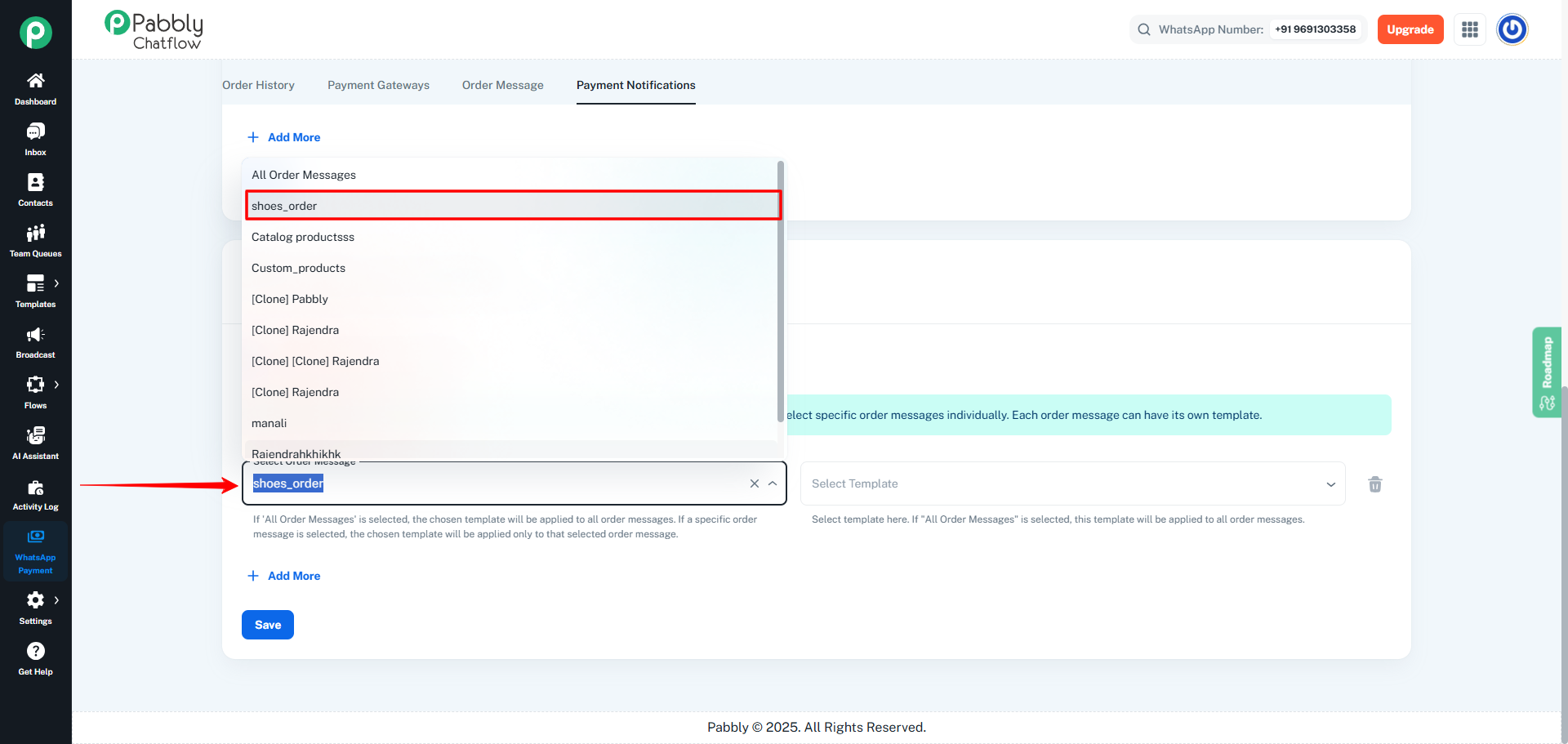Choose All Order Messages option
1568x744 pixels.
click(x=510, y=175)
